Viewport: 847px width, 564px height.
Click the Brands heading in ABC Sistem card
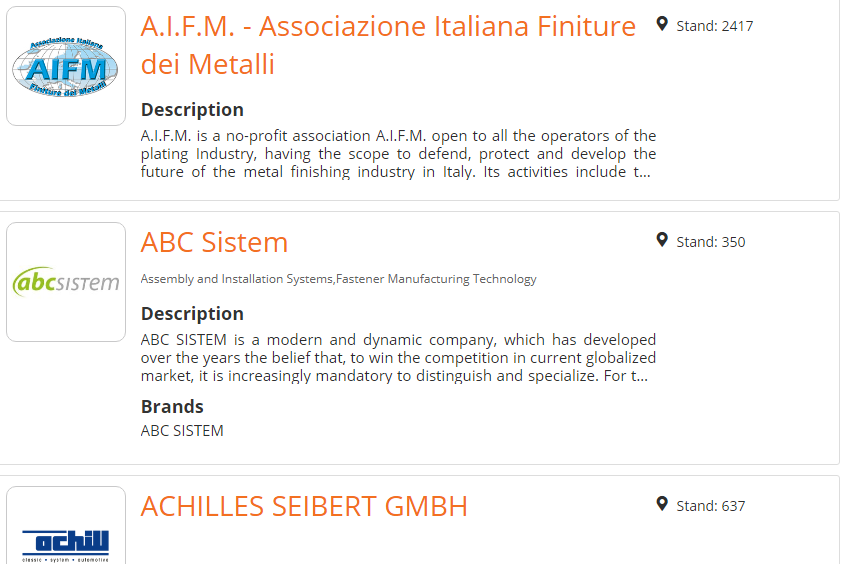(x=172, y=406)
